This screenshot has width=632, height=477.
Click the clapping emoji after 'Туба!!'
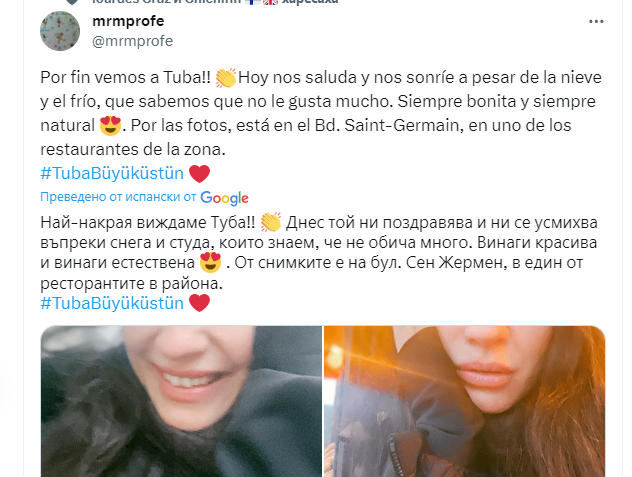pos(271,222)
